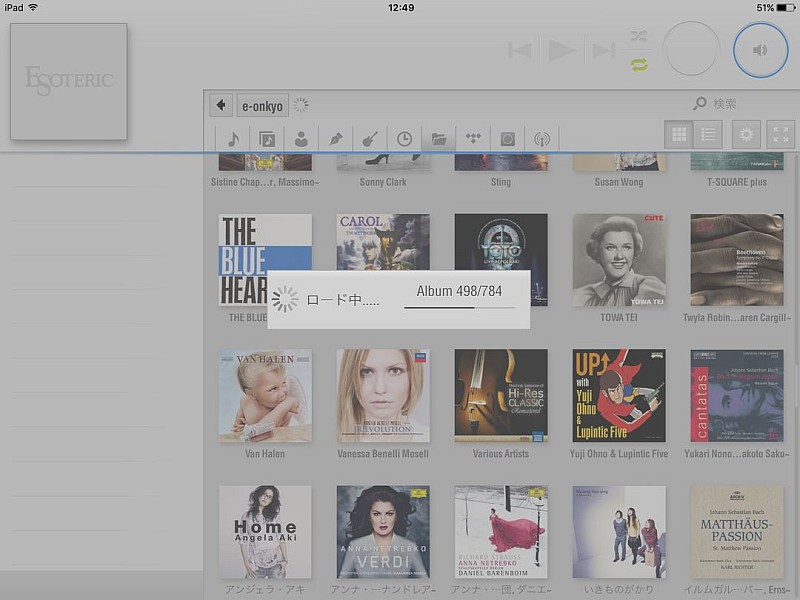This screenshot has height=600, width=800.
Task: Open the internet radio category
Action: 541,138
